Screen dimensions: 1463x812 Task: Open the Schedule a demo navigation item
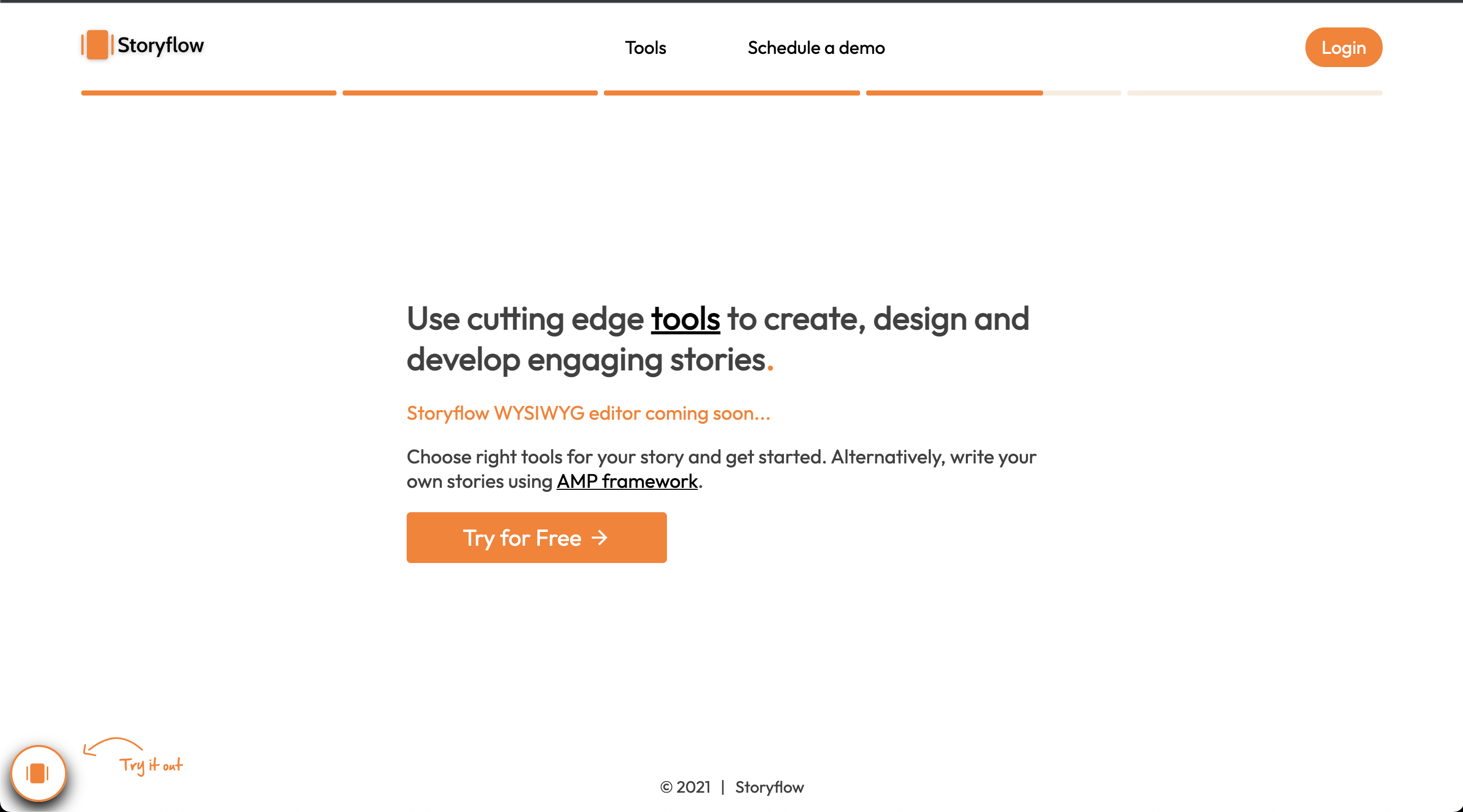[816, 48]
